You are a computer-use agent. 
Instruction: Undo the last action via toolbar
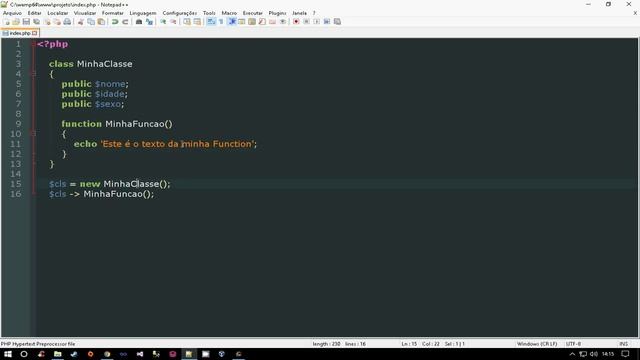click(115, 22)
